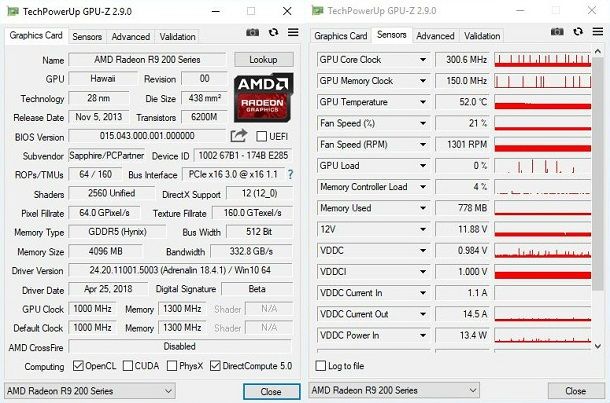Open GPU selector dropdown in right window
The width and height of the screenshot is (610, 403).
pyautogui.click(x=394, y=390)
